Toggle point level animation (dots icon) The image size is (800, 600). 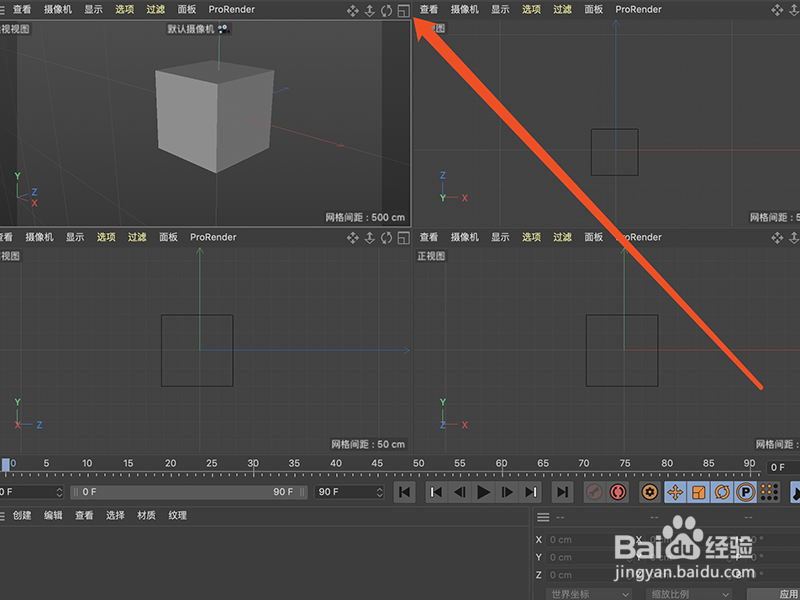tap(769, 492)
